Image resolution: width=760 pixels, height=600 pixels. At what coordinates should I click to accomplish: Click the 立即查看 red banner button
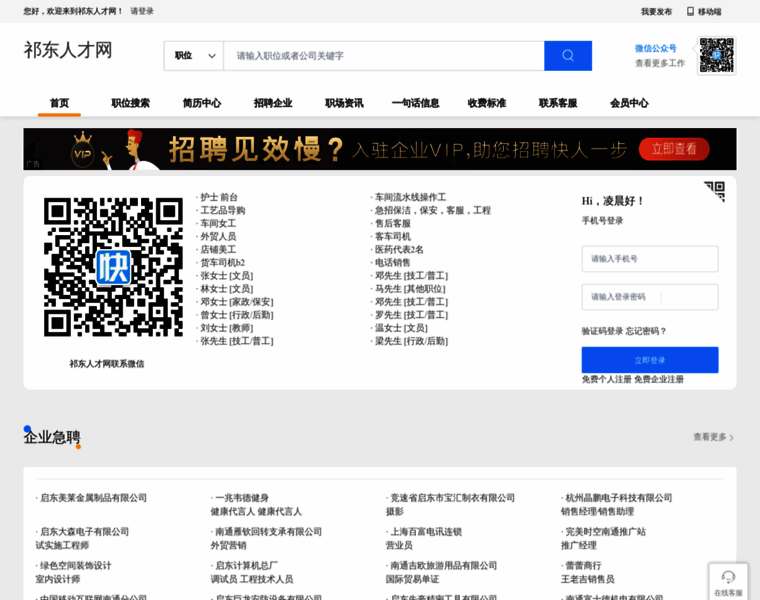[x=674, y=149]
